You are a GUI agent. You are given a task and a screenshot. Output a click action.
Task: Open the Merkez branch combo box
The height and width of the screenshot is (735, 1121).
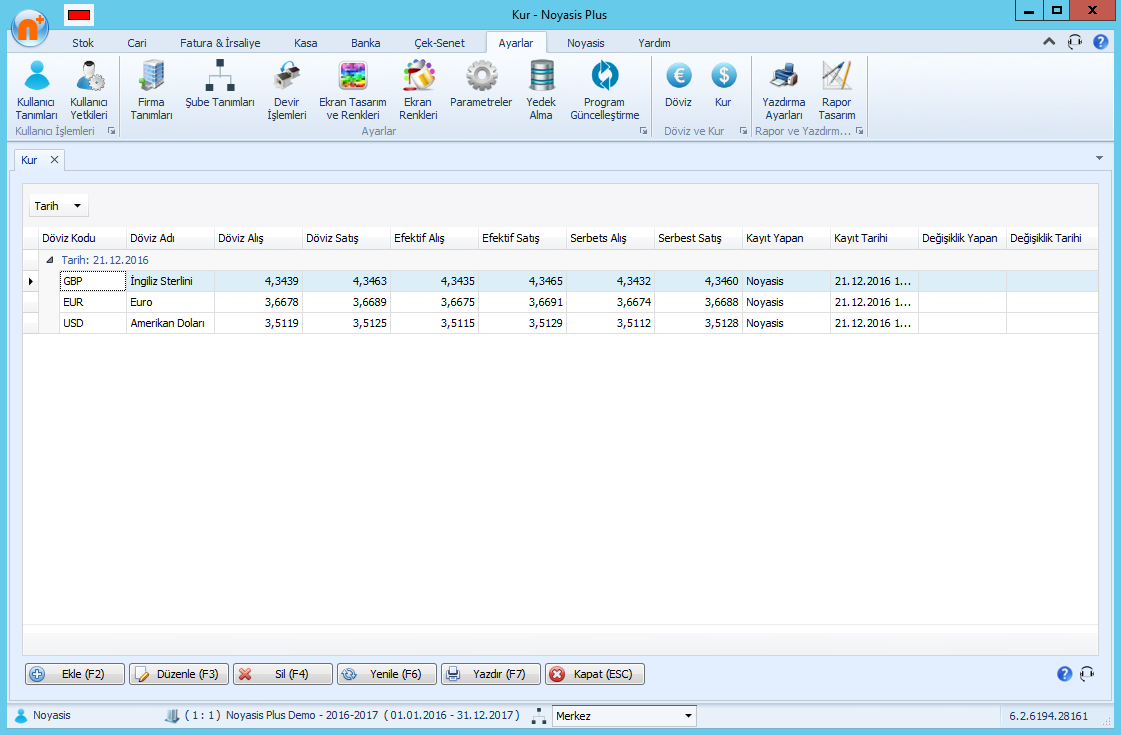pyautogui.click(x=624, y=716)
